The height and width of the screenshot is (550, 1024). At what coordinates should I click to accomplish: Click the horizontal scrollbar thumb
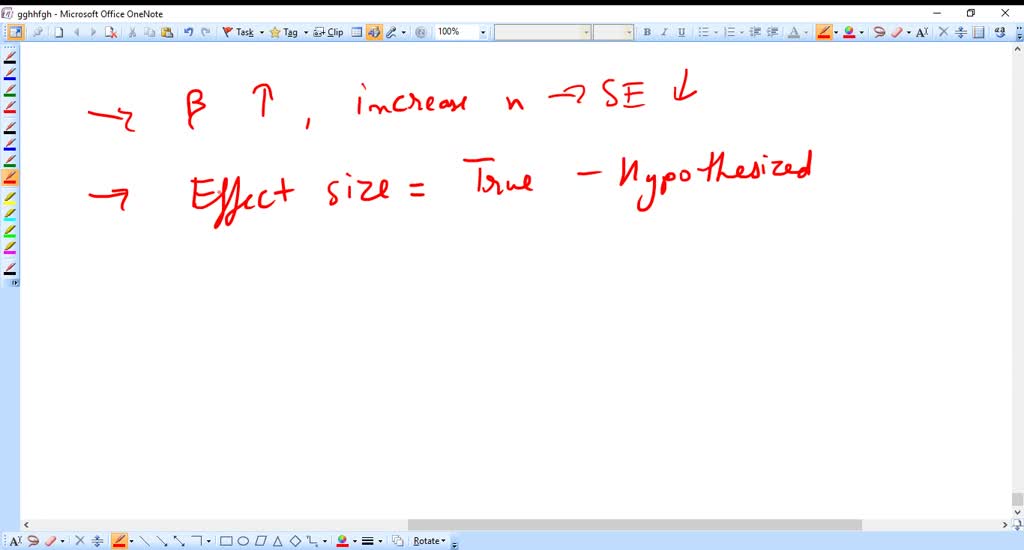[x=635, y=525]
